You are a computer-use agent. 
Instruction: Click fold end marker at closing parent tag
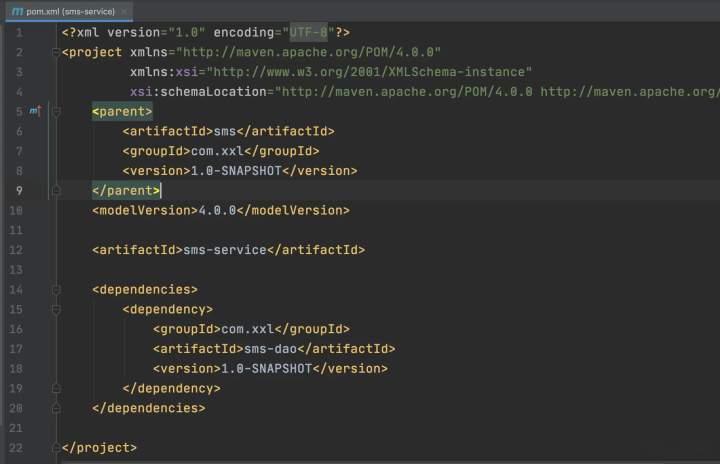[56, 190]
